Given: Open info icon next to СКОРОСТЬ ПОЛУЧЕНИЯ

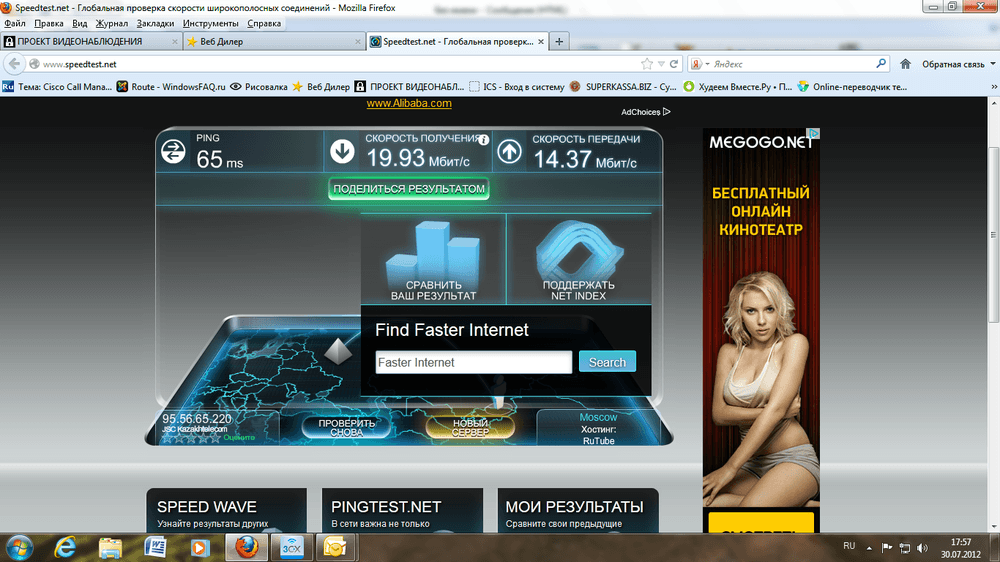Looking at the screenshot, I should (484, 140).
